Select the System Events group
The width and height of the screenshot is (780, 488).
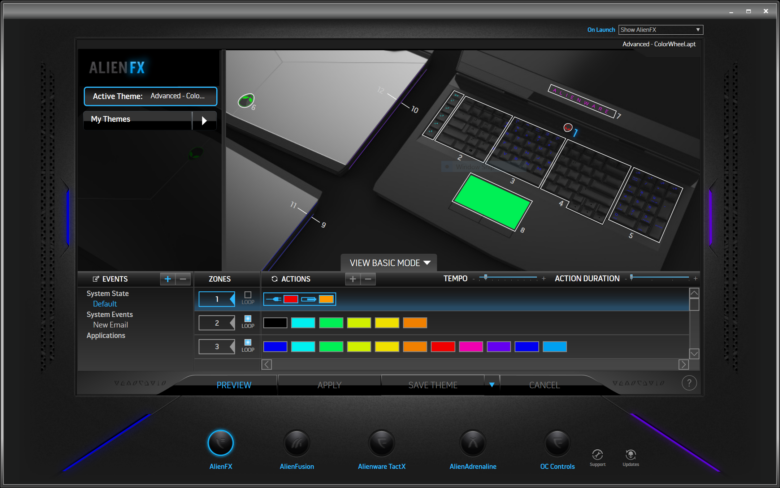coord(109,314)
